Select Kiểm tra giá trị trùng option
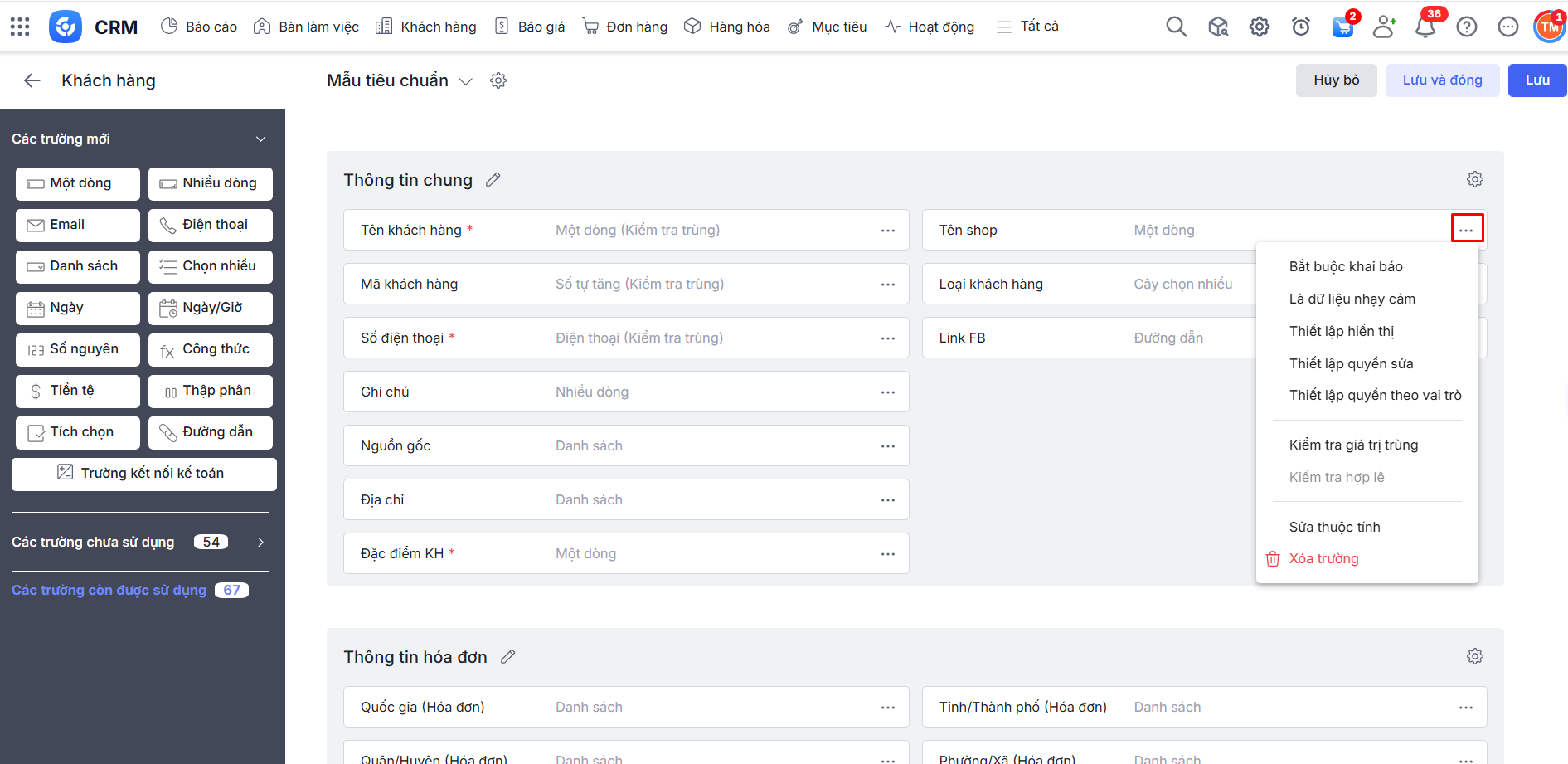 pyautogui.click(x=1353, y=445)
